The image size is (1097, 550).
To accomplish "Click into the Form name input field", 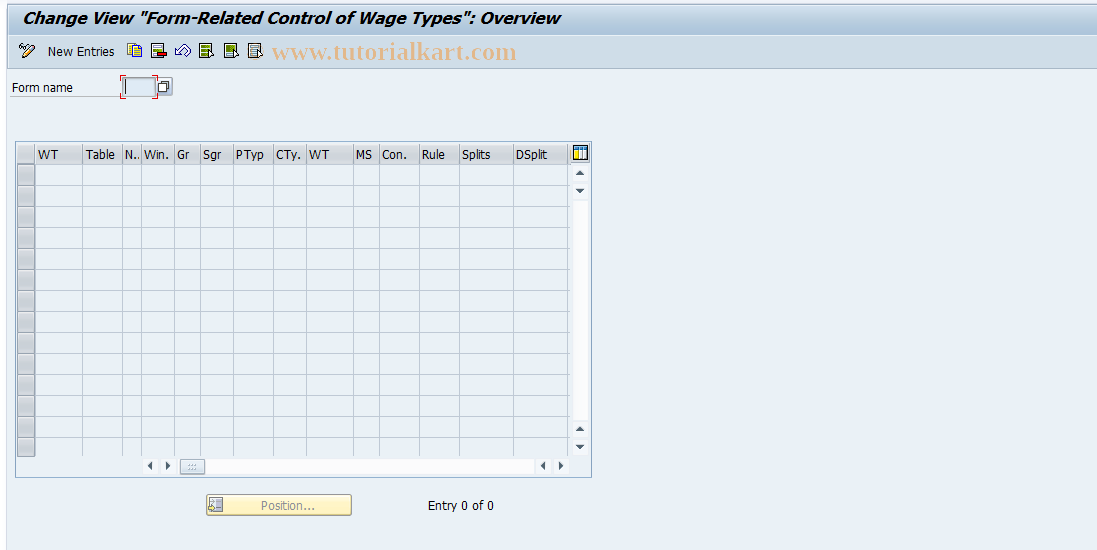I will 139,87.
